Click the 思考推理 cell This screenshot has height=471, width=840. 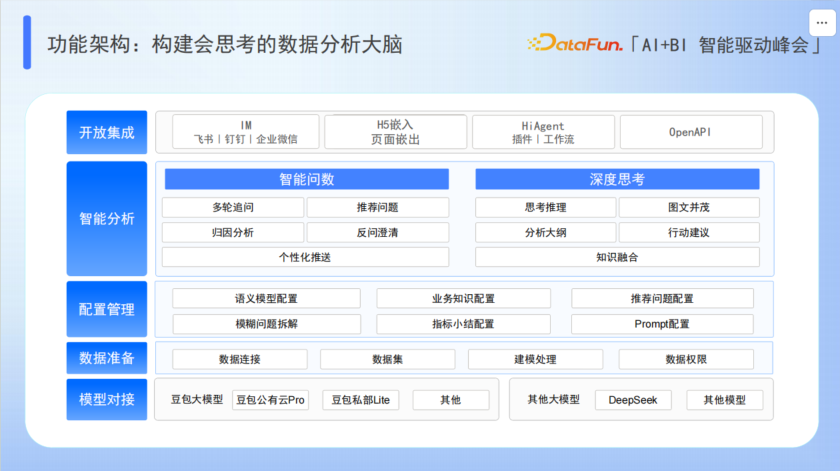click(545, 207)
